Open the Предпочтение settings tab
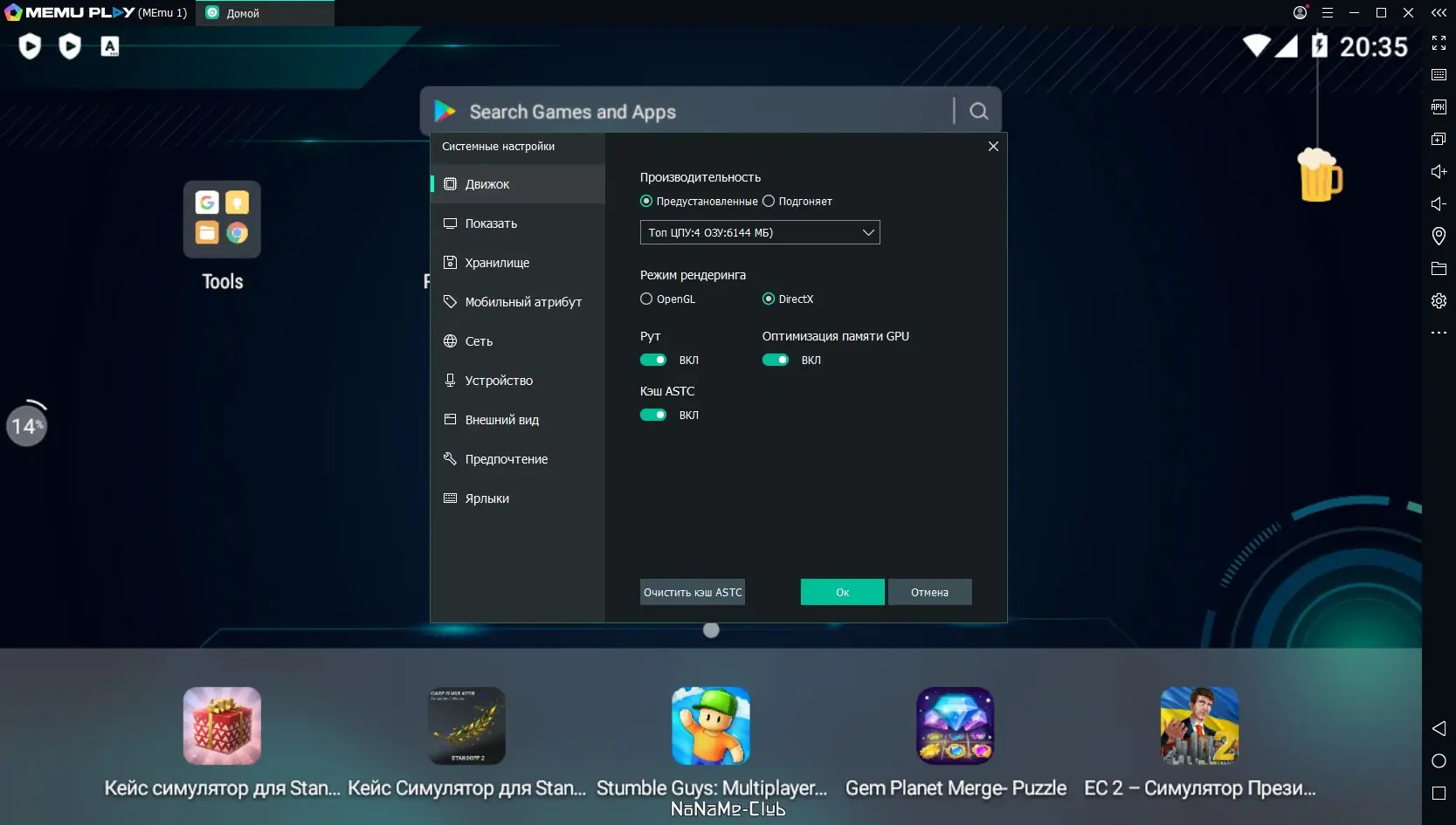Viewport: 1456px width, 825px height. [x=518, y=459]
